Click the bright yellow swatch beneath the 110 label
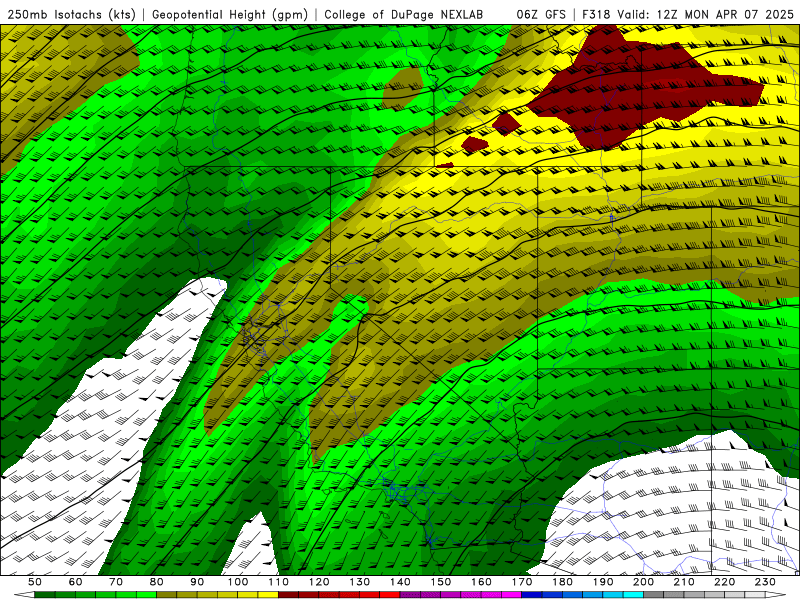Viewport: 800px width, 600px height. point(268,595)
